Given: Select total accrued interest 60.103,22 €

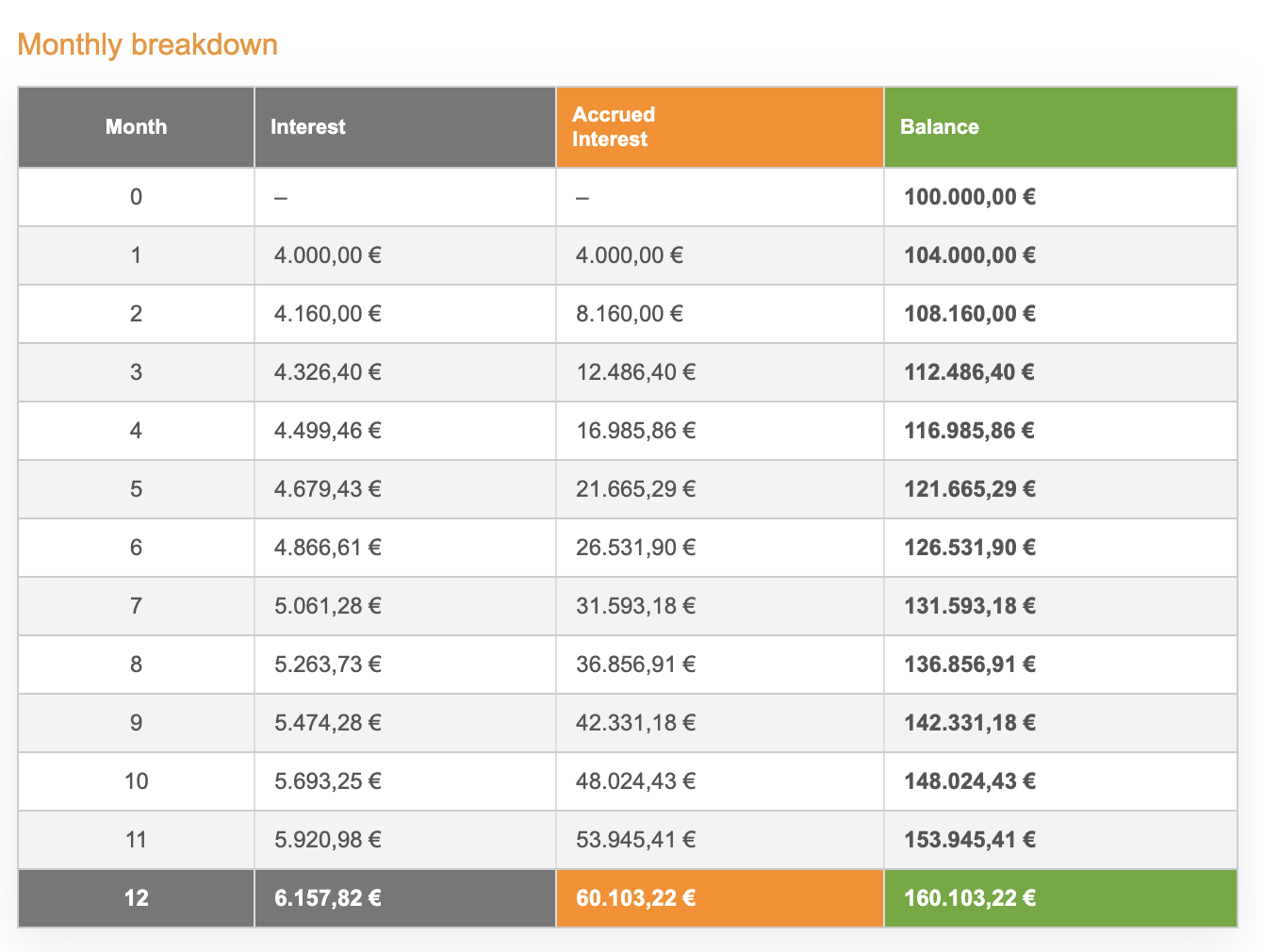Looking at the screenshot, I should 636,898.
